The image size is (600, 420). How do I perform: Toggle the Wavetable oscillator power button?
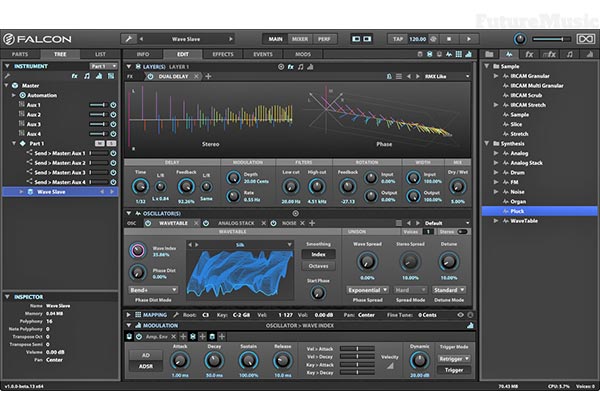[x=148, y=223]
